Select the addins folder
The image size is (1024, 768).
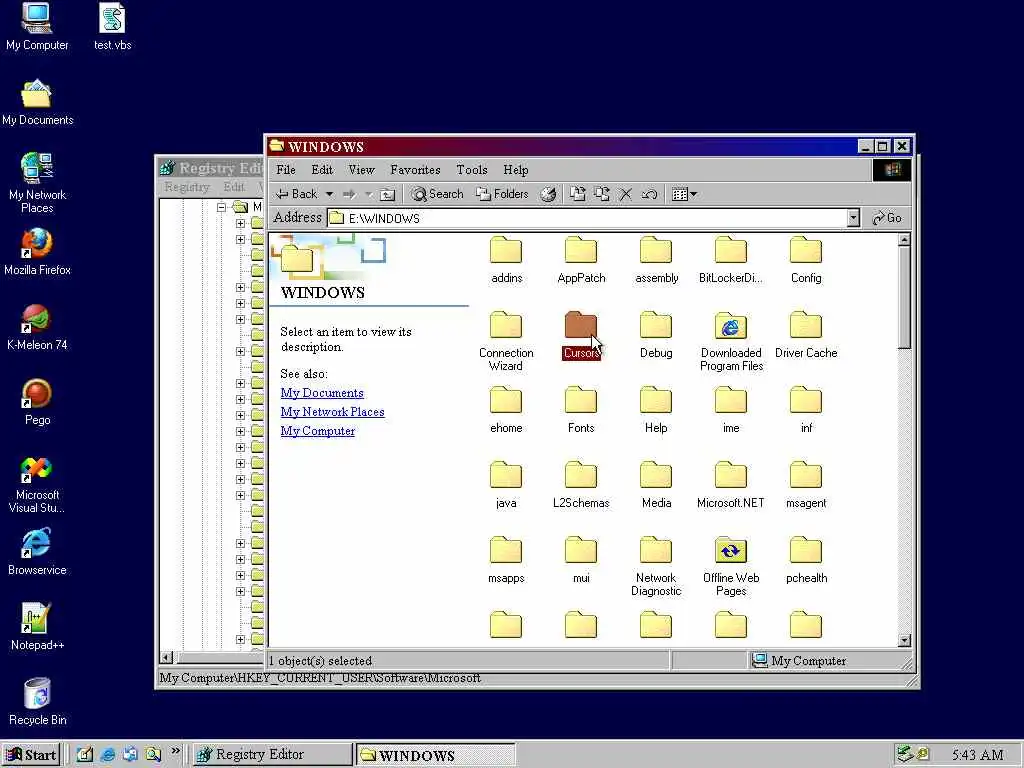(x=506, y=260)
